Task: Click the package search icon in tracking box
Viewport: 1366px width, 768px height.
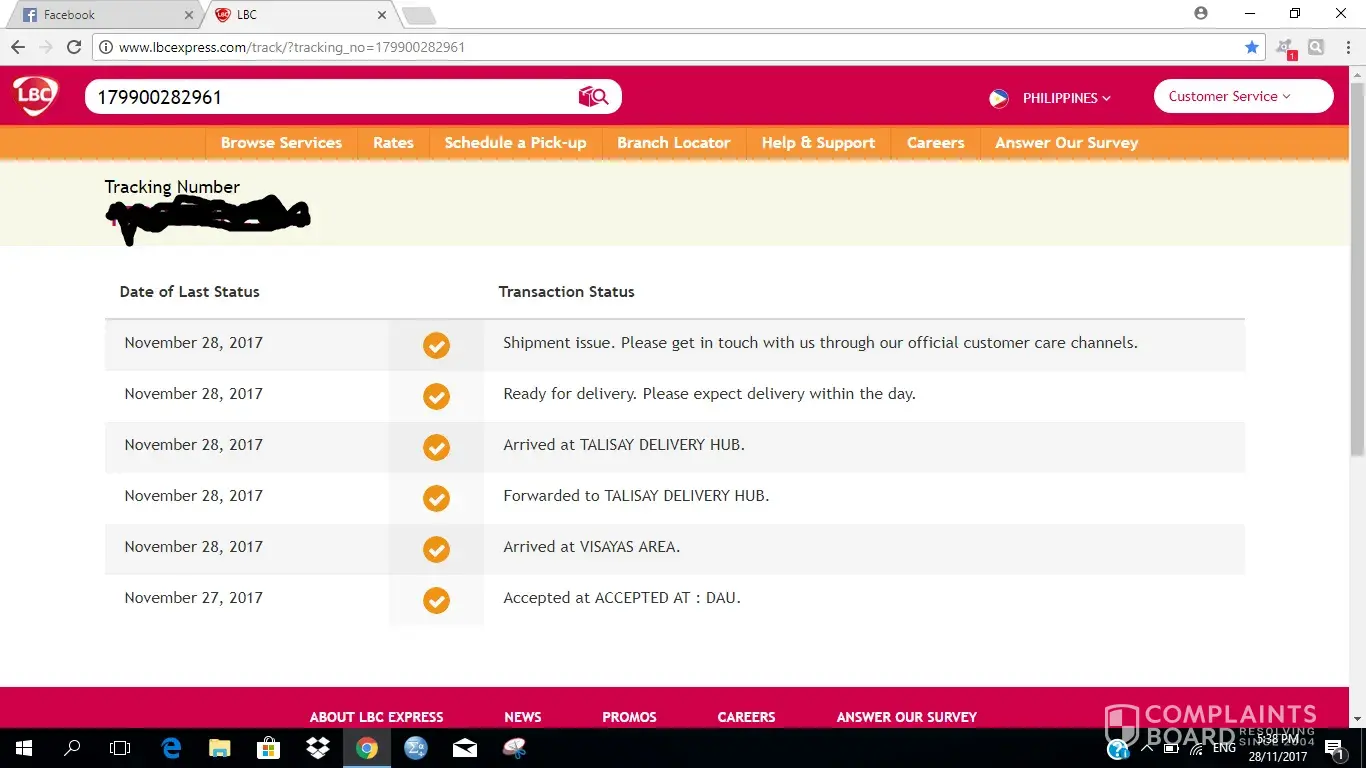Action: coord(593,96)
